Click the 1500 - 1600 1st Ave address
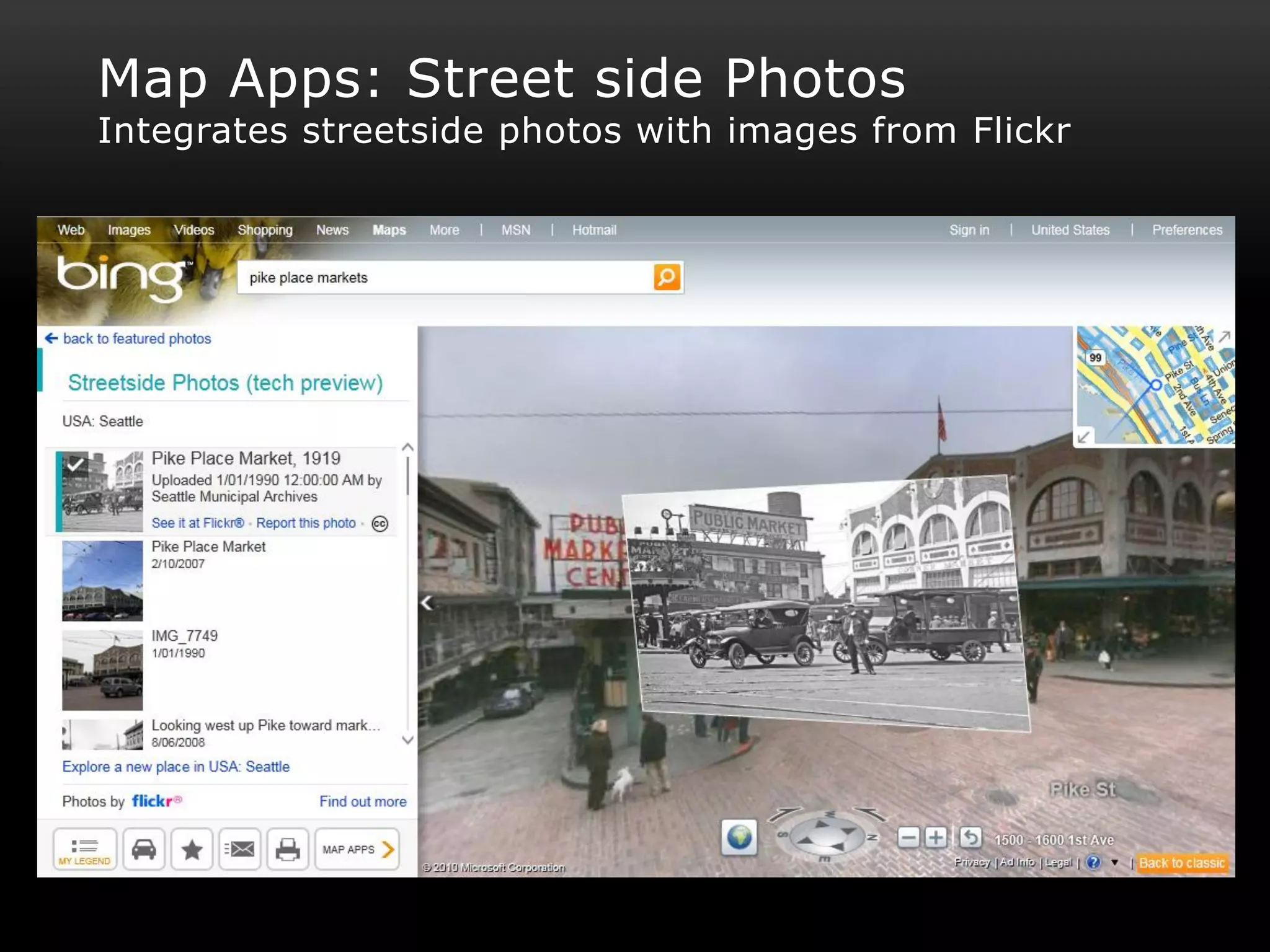1270x952 pixels. click(x=1054, y=840)
